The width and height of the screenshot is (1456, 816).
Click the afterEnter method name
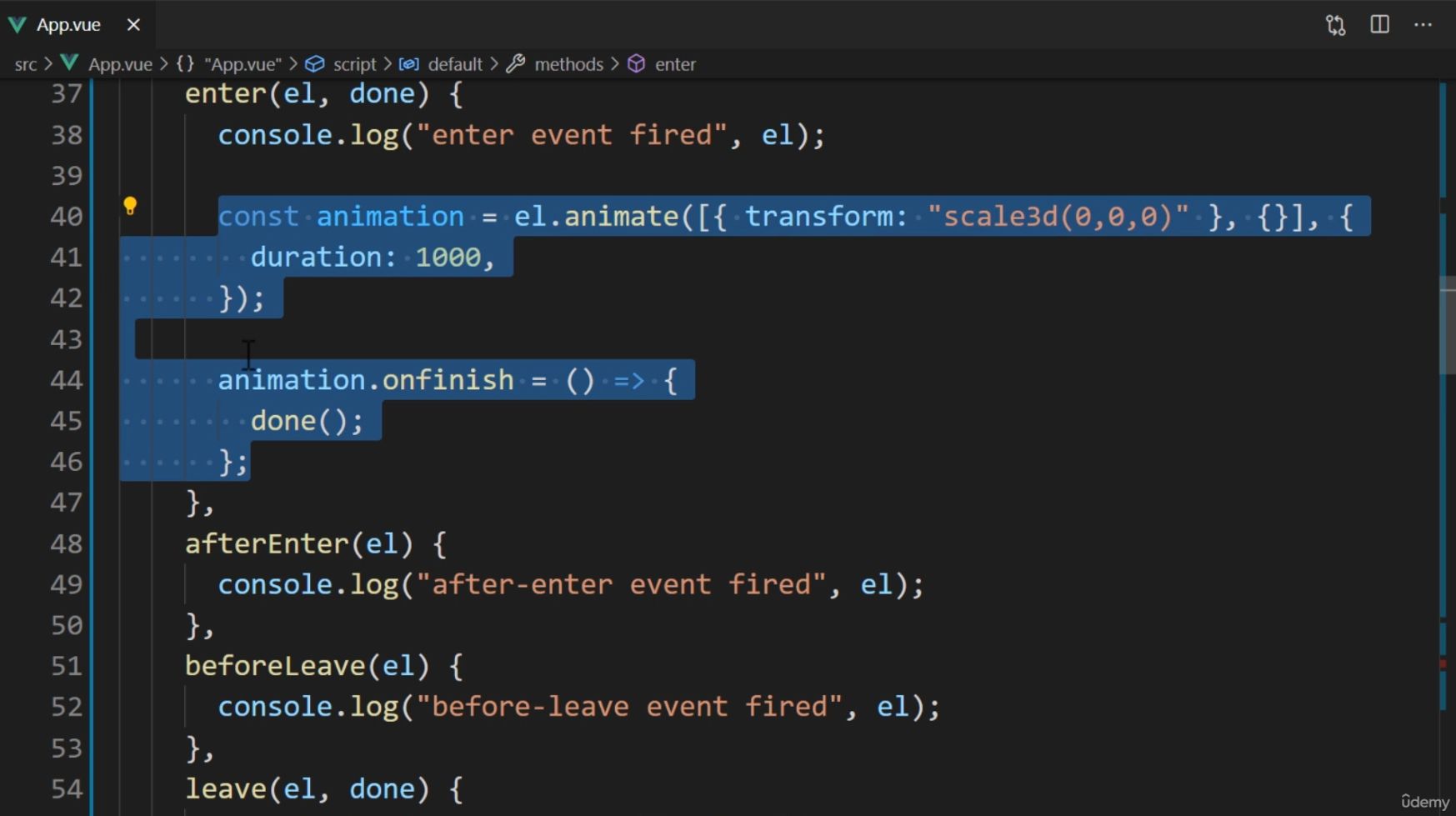267,544
